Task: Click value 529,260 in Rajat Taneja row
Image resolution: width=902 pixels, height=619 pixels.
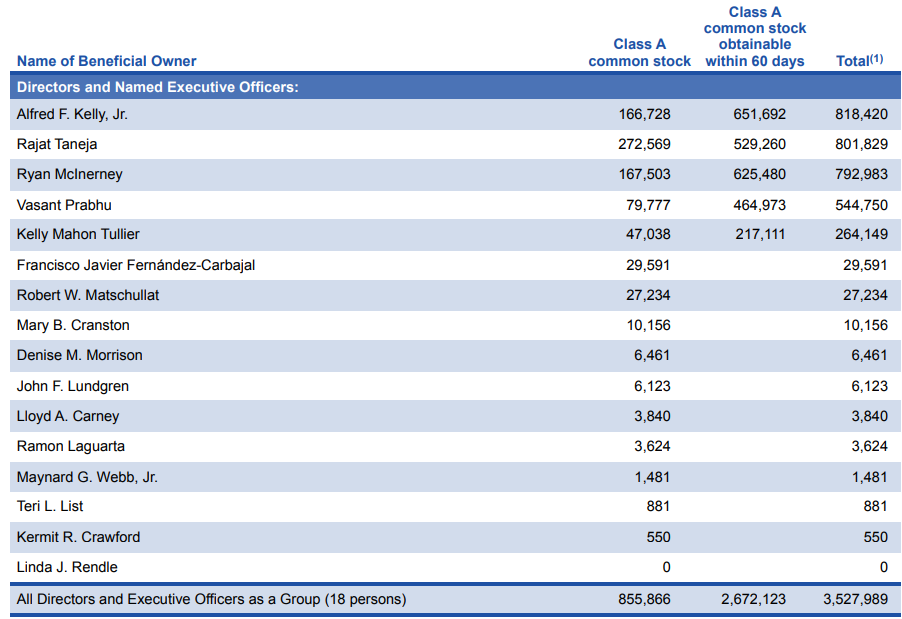Action: tap(759, 144)
